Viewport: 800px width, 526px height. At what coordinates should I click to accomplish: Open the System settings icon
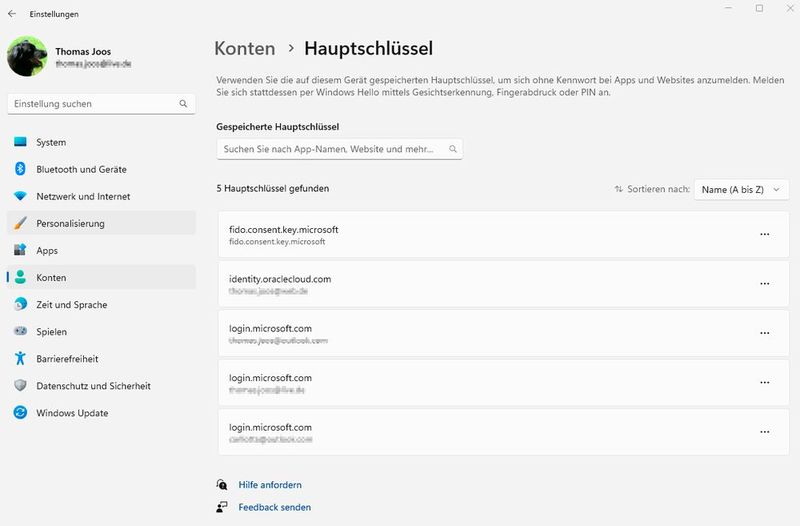click(20, 142)
